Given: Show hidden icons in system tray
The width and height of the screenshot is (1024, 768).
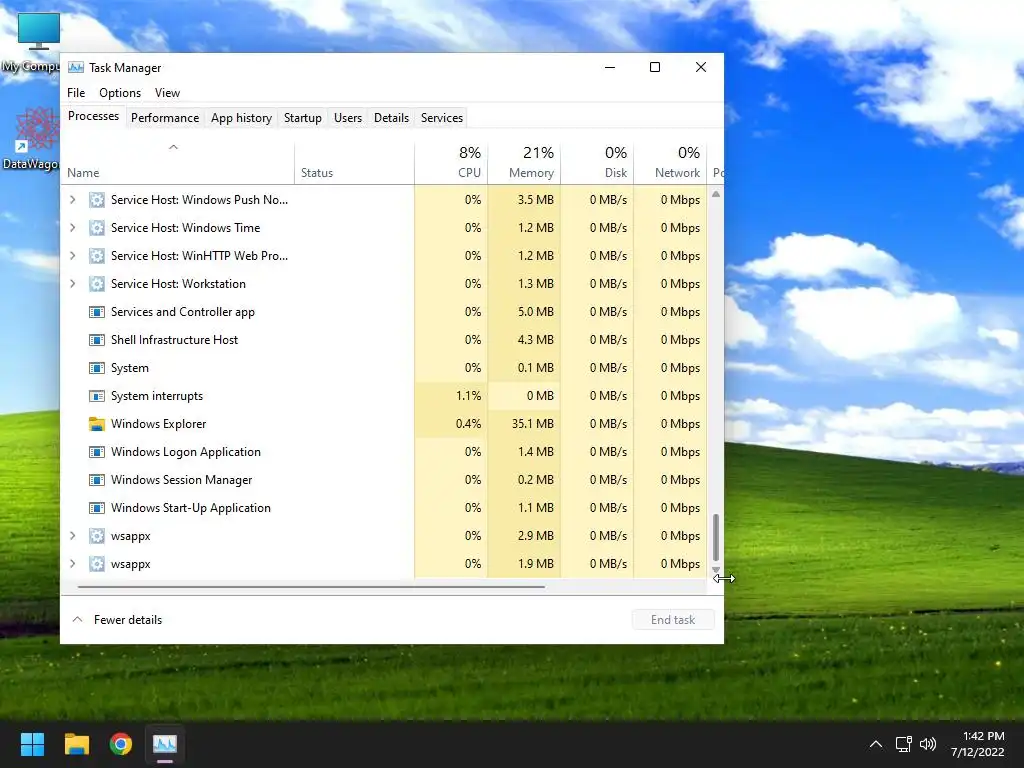Looking at the screenshot, I should [876, 744].
